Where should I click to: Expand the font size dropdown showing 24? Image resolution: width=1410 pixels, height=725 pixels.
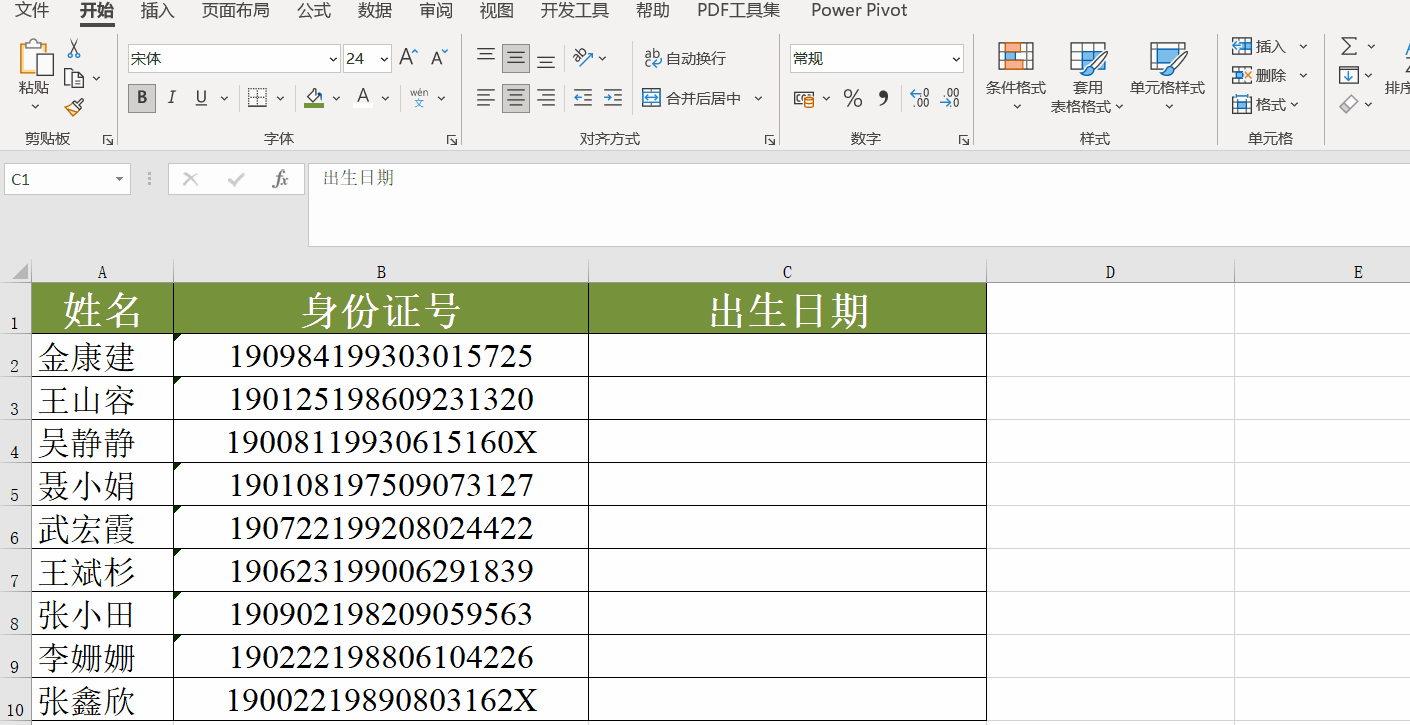384,59
